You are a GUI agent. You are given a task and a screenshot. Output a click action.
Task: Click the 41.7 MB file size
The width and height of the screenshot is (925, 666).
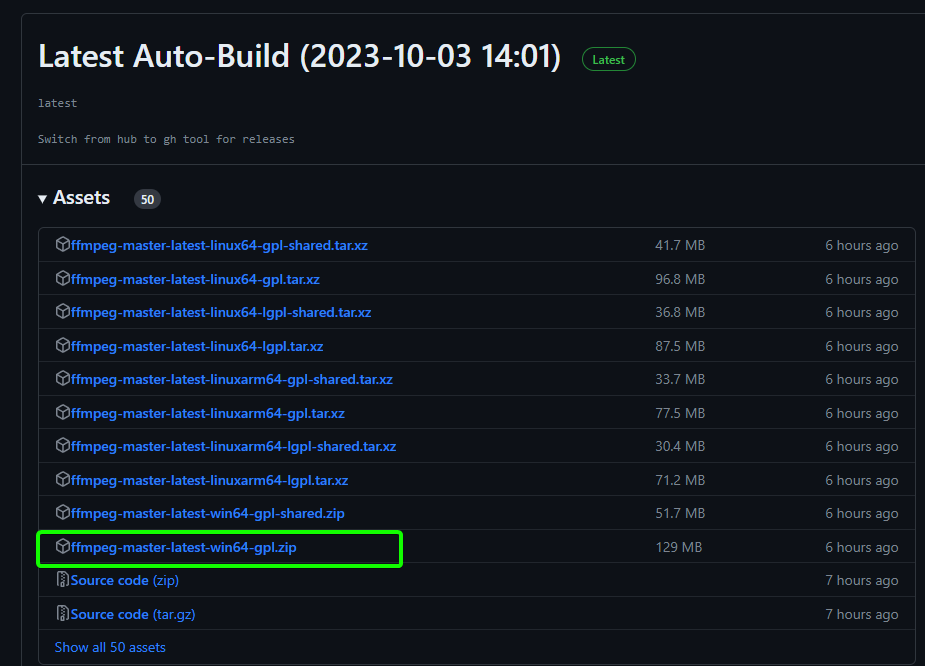(x=680, y=245)
